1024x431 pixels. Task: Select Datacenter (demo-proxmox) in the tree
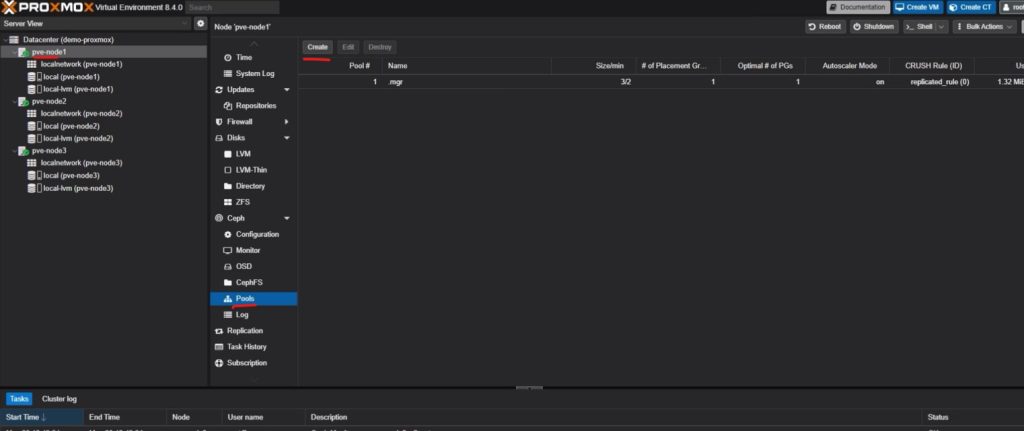pyautogui.click(x=68, y=40)
